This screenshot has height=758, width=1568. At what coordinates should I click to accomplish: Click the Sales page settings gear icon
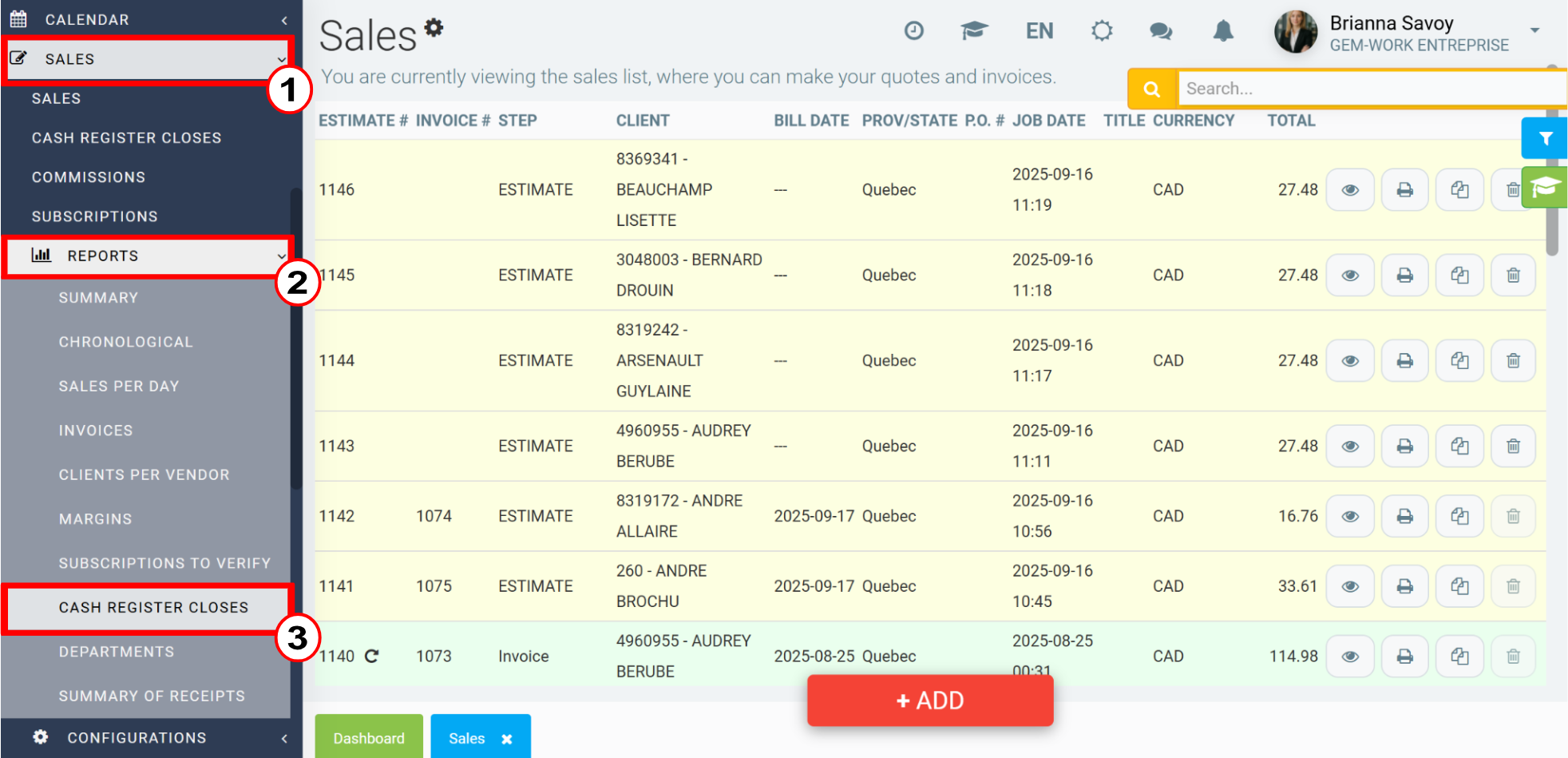(x=434, y=28)
